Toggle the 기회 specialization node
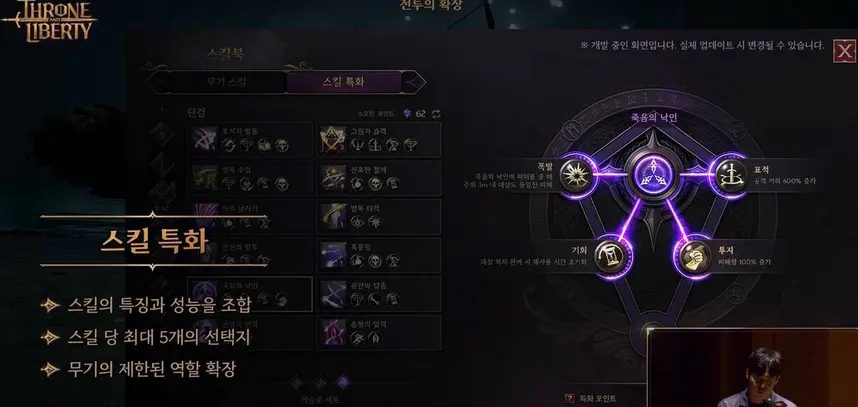858x407 pixels. click(x=610, y=255)
